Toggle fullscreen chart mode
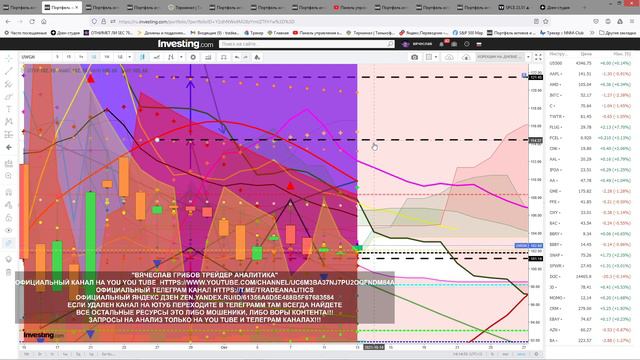This screenshot has height=360, width=640. [538, 57]
